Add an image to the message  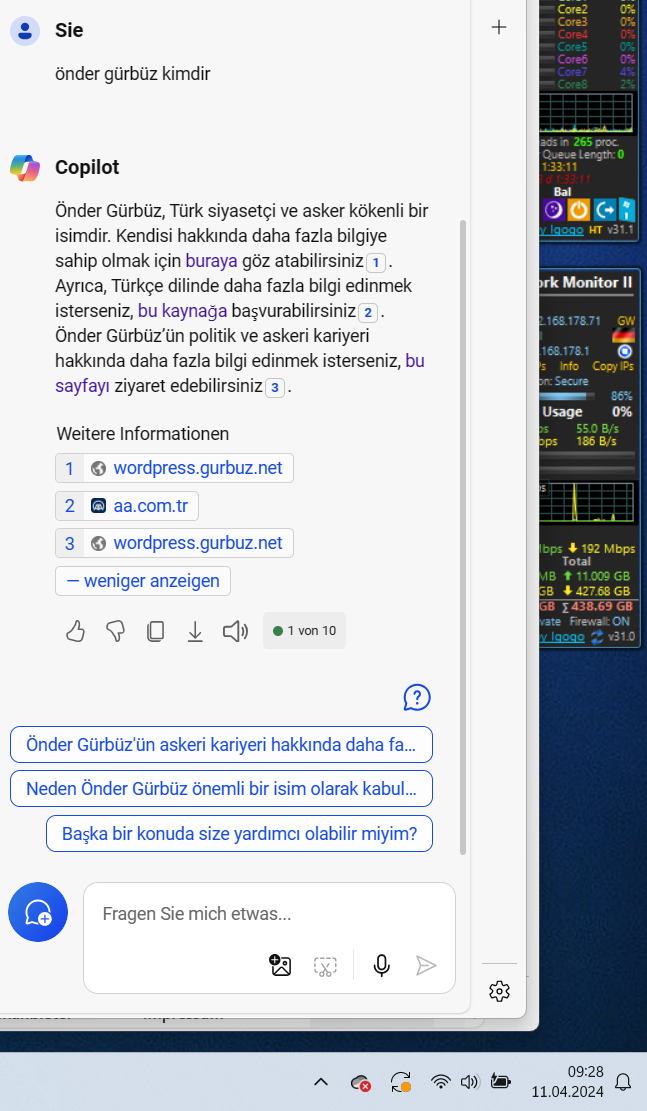click(x=280, y=965)
